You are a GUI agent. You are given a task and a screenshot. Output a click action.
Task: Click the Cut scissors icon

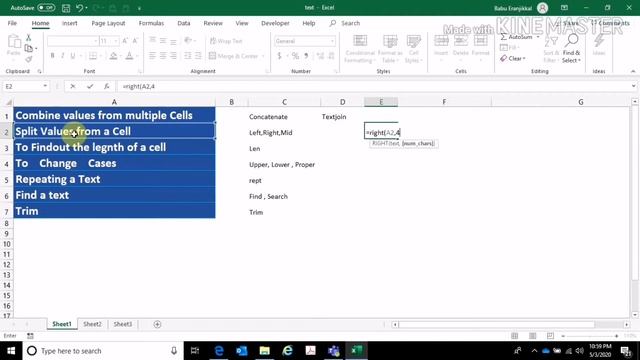pyautogui.click(x=29, y=38)
